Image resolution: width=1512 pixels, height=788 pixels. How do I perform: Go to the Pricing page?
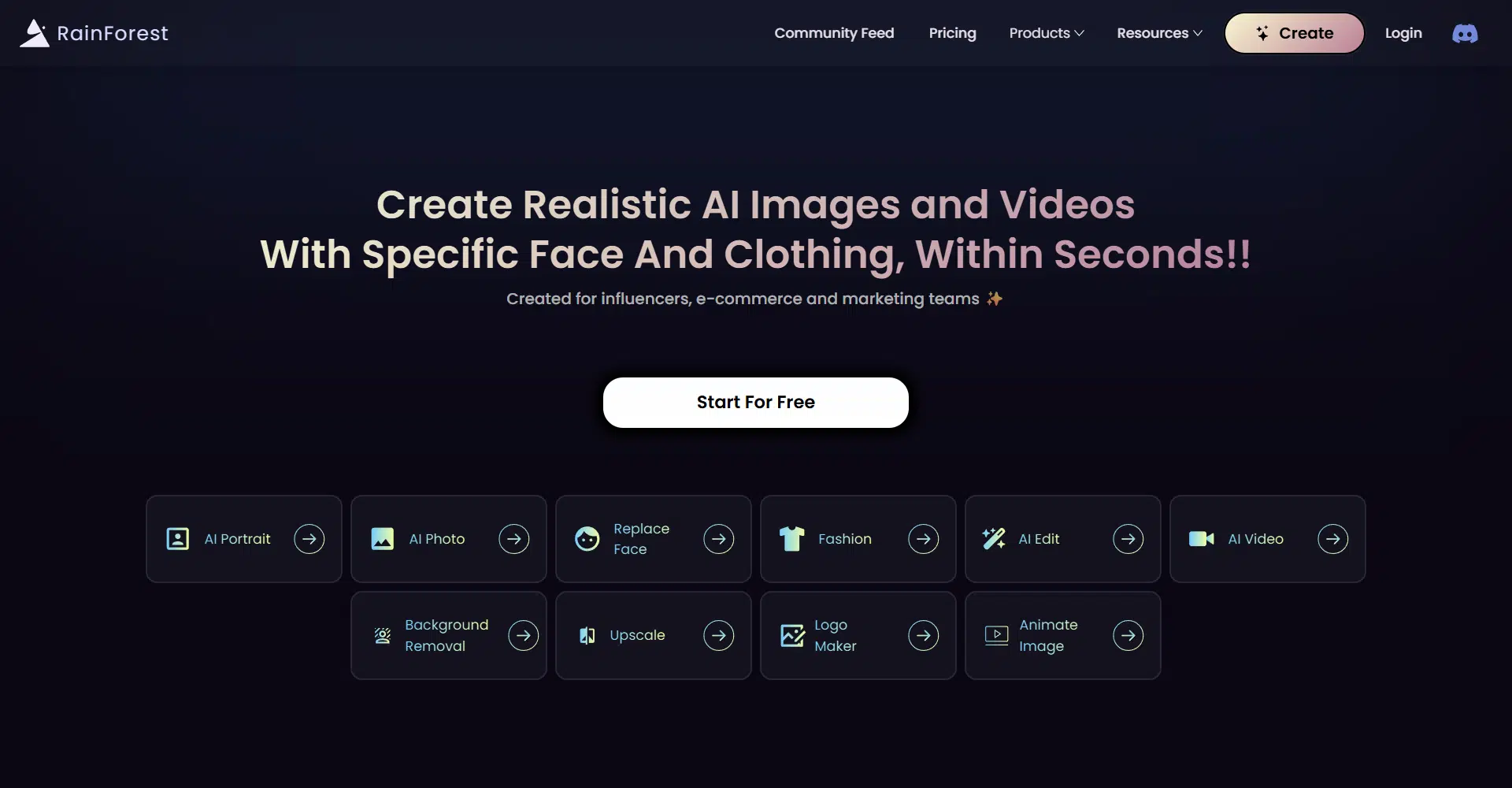952,33
